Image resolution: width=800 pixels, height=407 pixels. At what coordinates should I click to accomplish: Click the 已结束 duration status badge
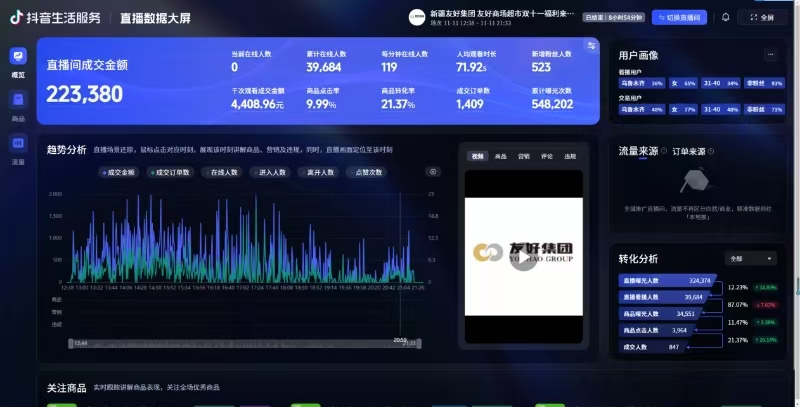pyautogui.click(x=613, y=17)
